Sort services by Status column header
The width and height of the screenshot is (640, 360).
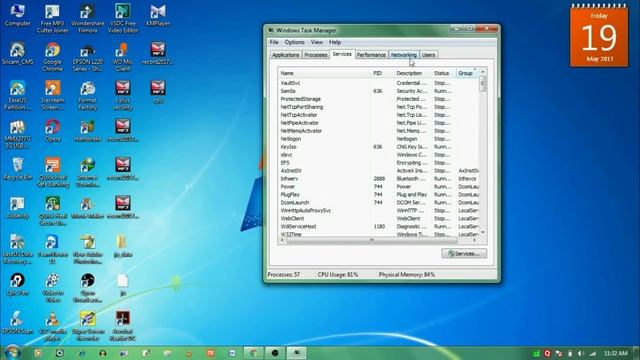(444, 73)
